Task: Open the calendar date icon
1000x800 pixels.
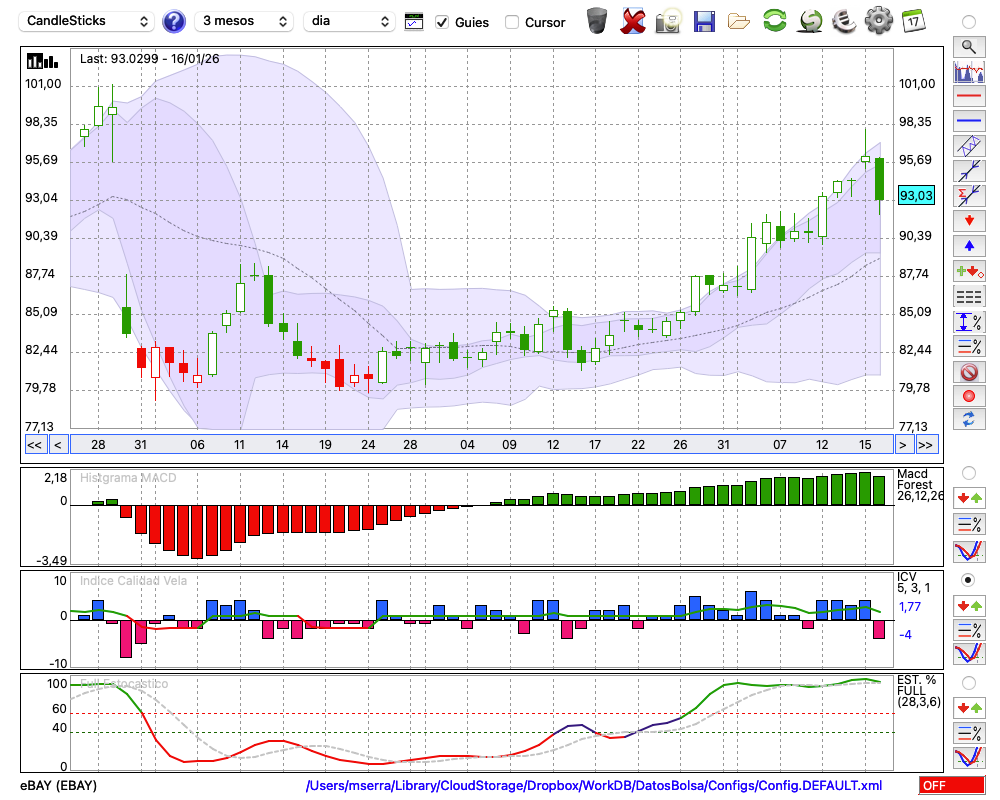Action: 912,21
